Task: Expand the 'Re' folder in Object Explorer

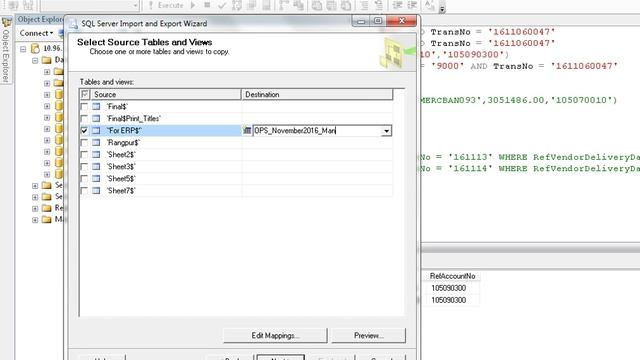Action: click(35, 209)
